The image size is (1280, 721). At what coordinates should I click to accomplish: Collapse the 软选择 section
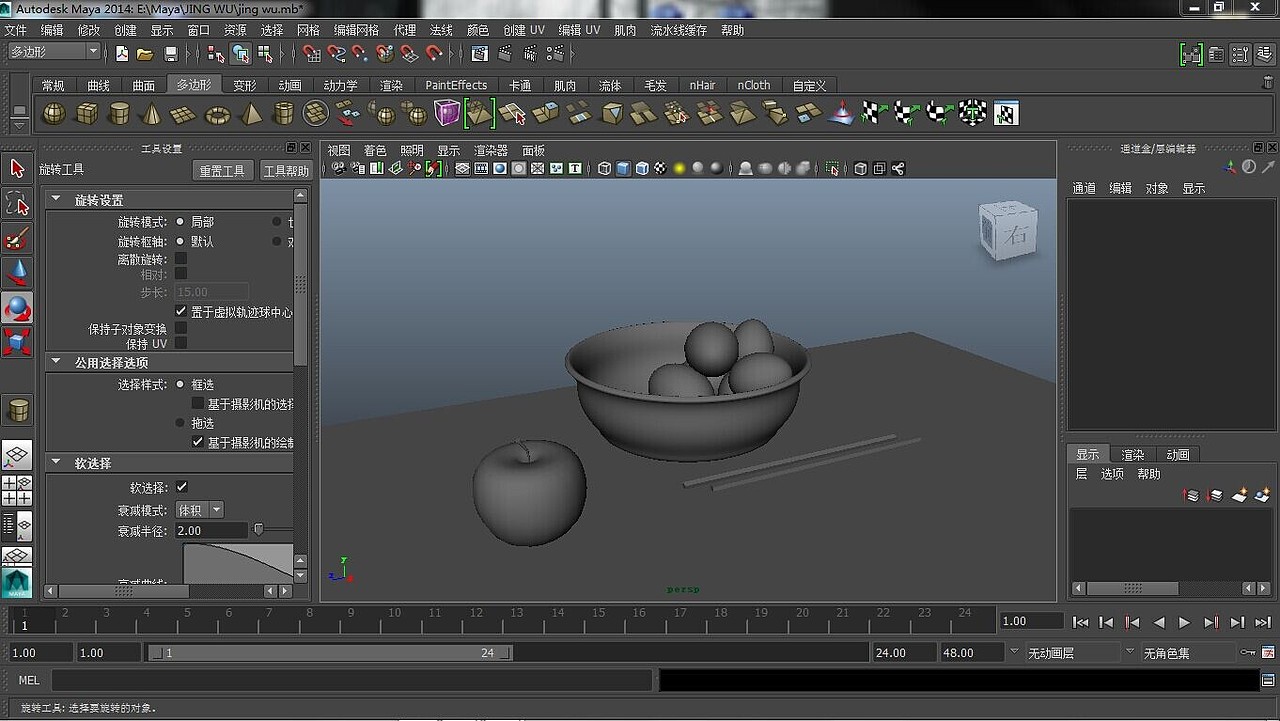point(56,463)
